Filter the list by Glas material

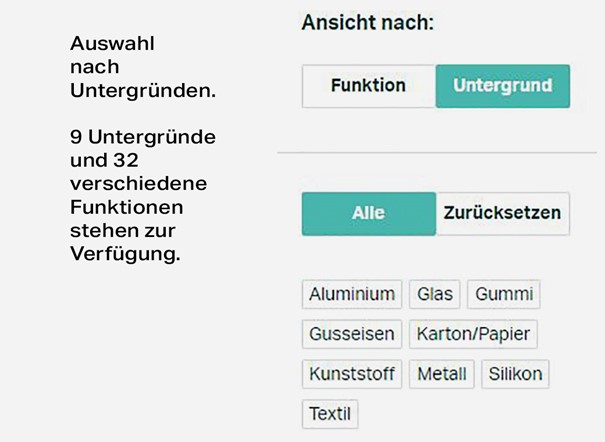(434, 294)
